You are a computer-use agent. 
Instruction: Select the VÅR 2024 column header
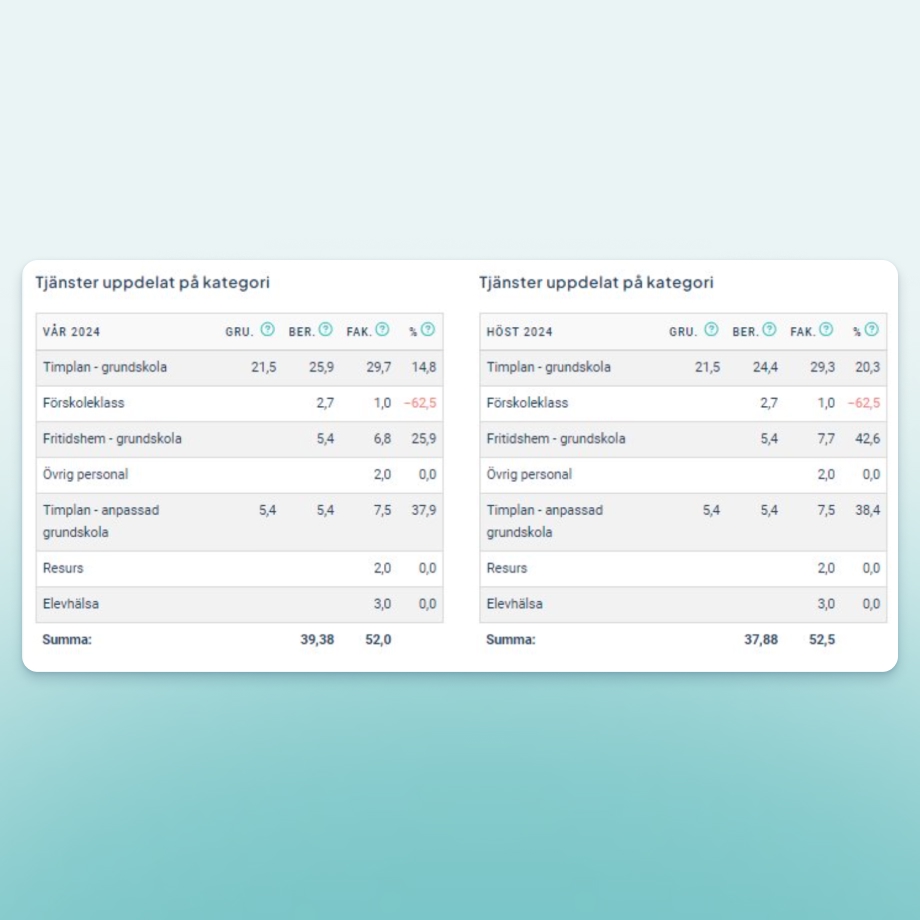[x=72, y=332]
